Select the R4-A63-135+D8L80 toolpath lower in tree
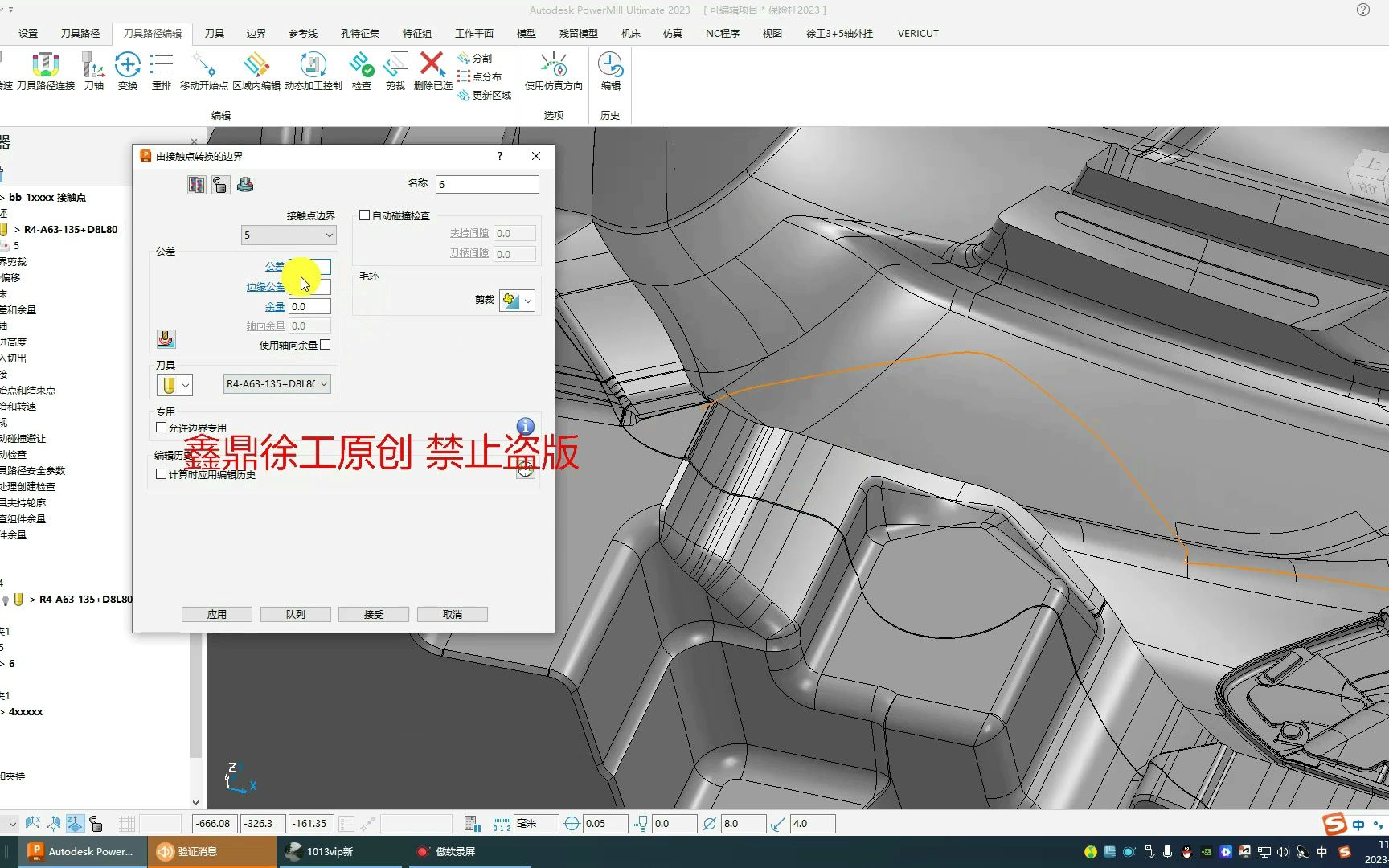This screenshot has width=1389, height=868. coord(86,600)
